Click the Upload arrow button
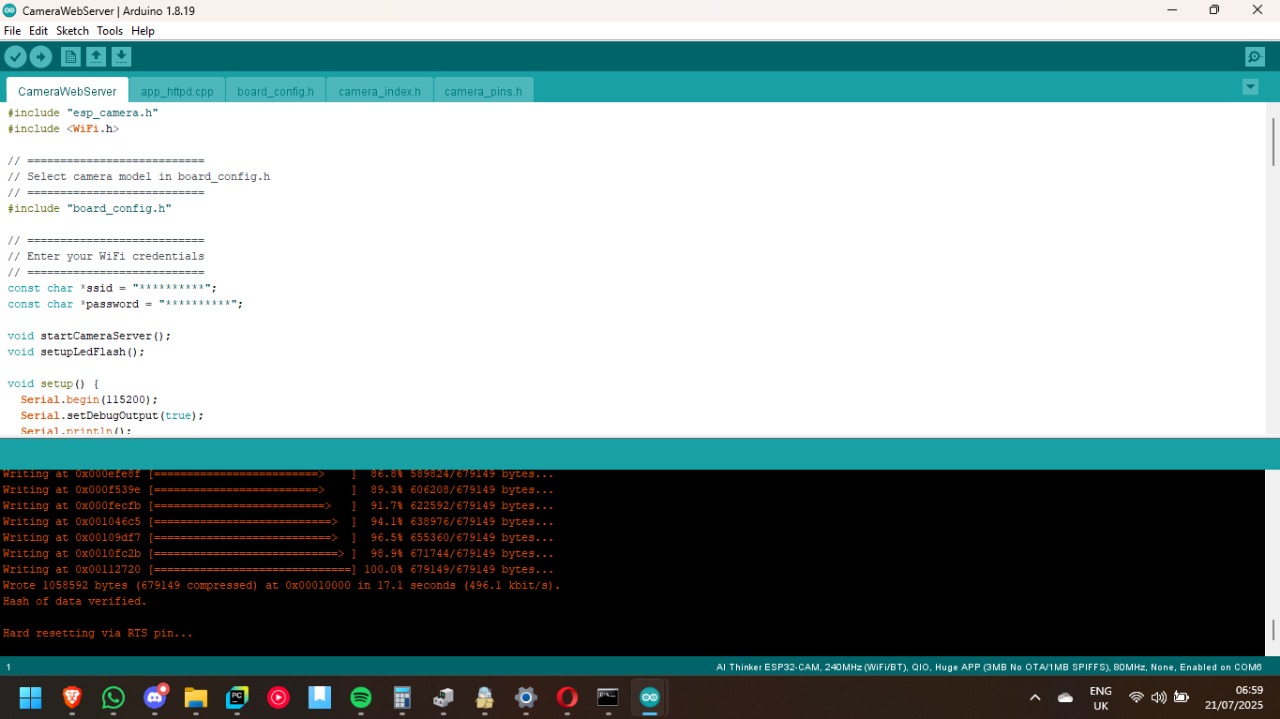1280x719 pixels. (x=41, y=57)
